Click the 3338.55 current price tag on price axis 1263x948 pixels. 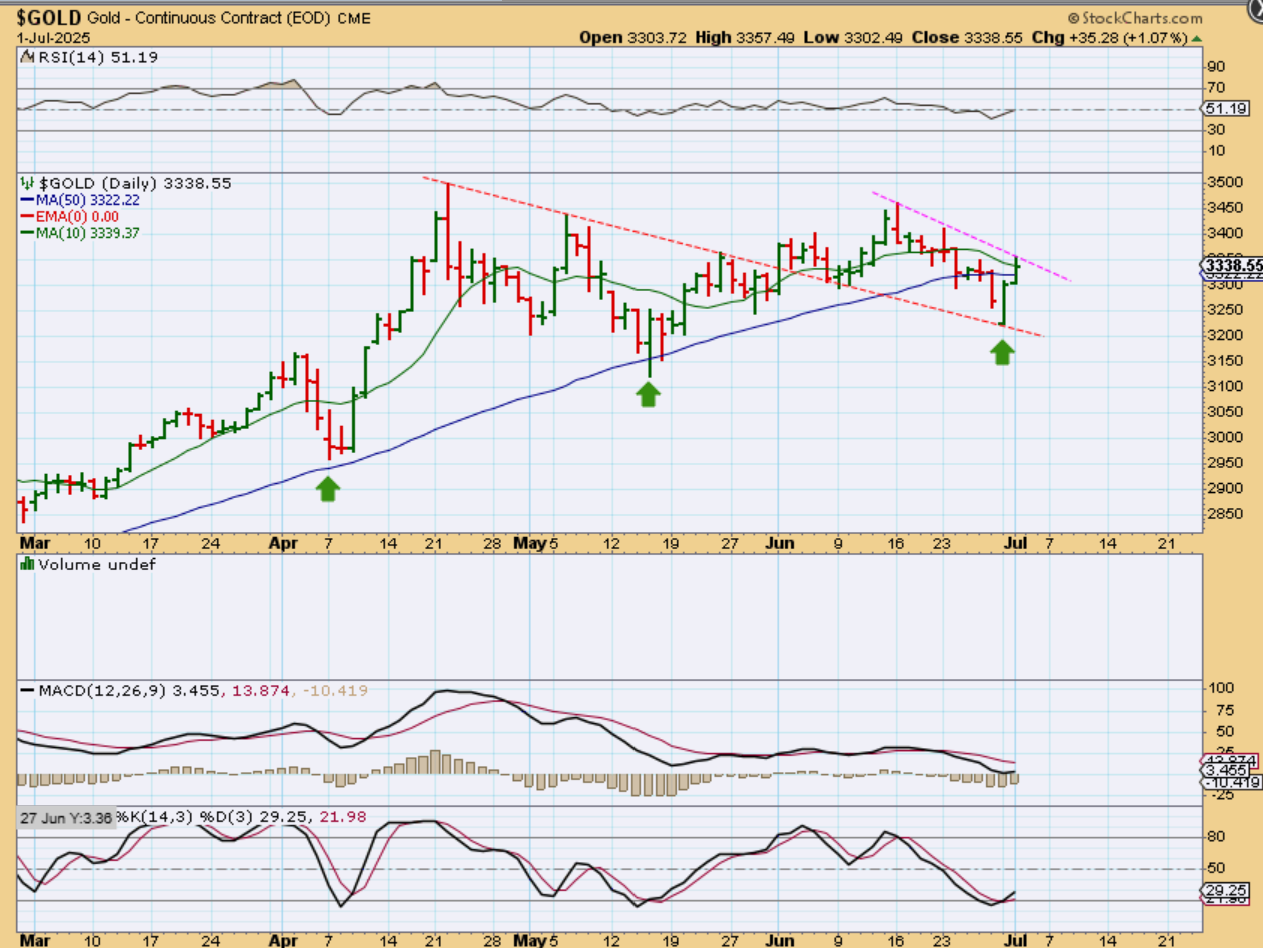tap(1229, 265)
